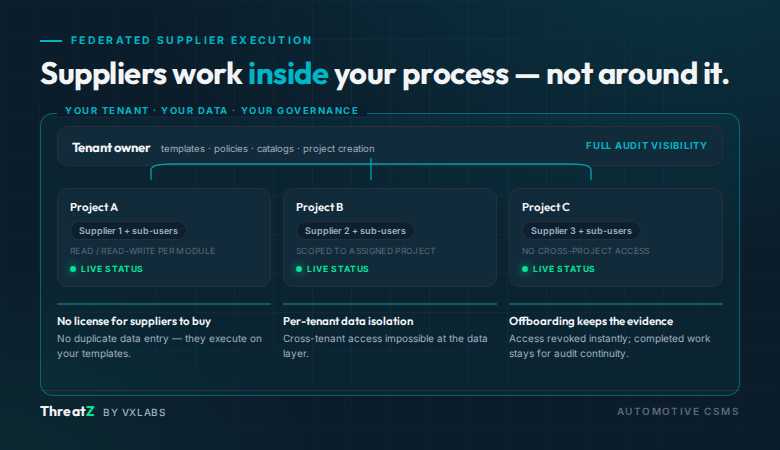Click the Federated Supplier Execution label

pos(192,40)
